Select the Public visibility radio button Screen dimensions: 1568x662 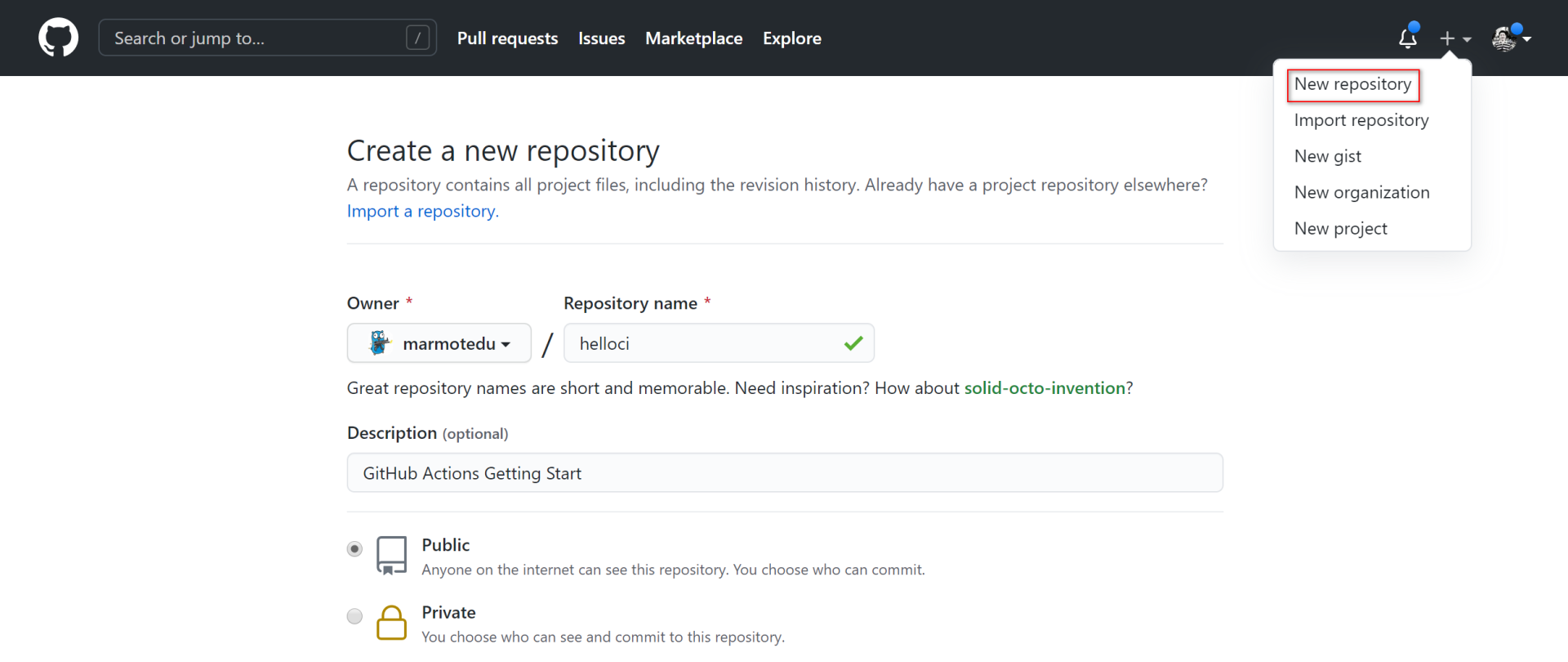point(354,549)
